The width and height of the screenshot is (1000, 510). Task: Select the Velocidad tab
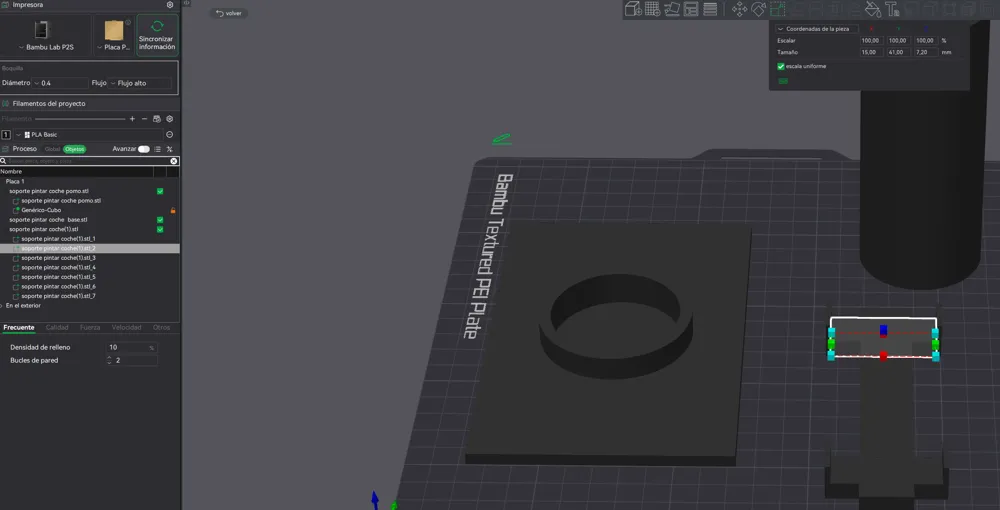127,328
